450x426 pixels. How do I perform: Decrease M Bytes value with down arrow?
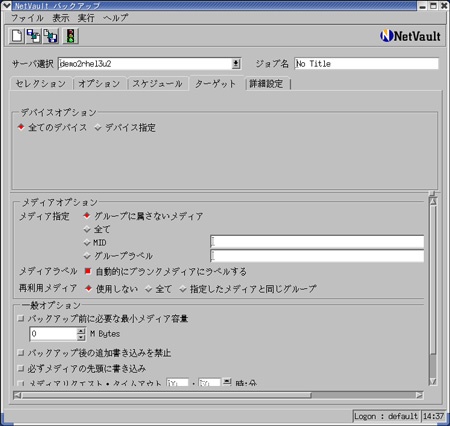(x=81, y=337)
